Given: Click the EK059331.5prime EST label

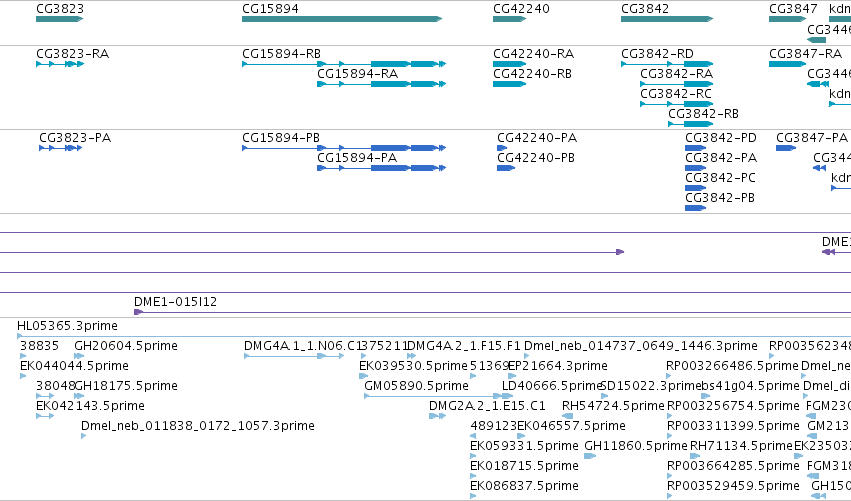Looking at the screenshot, I should 524,446.
